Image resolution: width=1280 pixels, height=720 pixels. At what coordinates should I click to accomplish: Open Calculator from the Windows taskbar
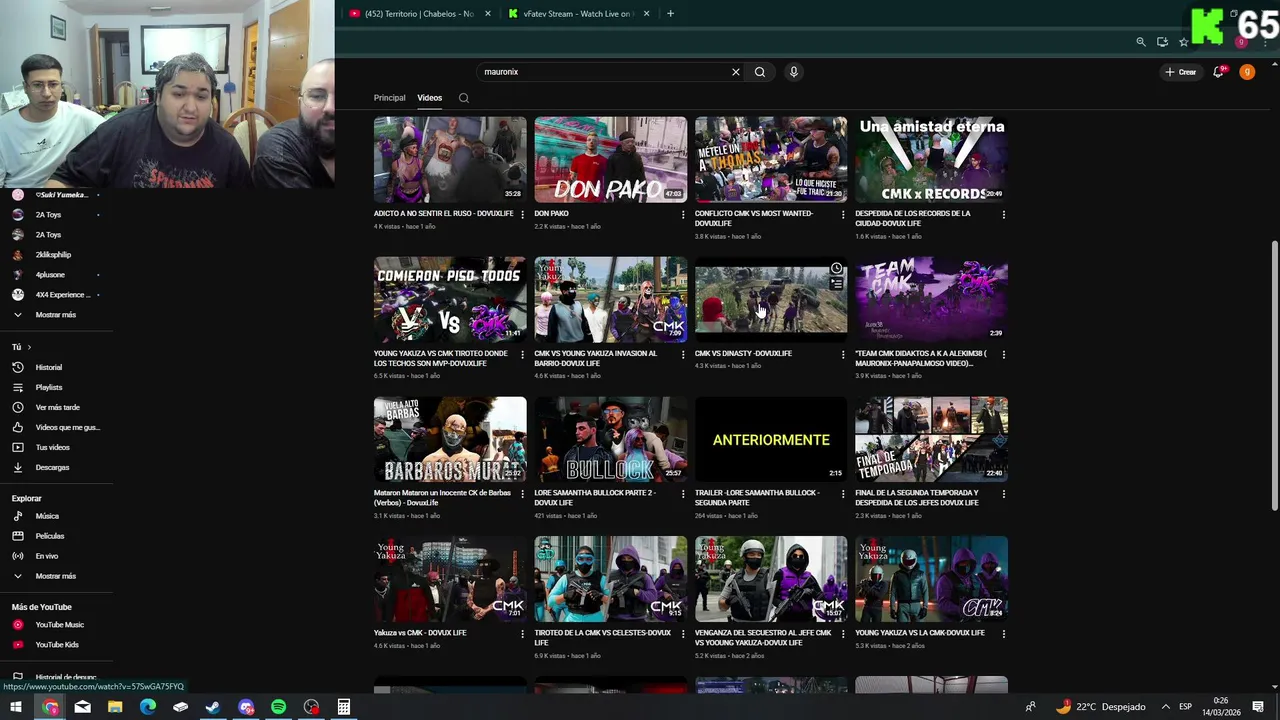[x=344, y=707]
